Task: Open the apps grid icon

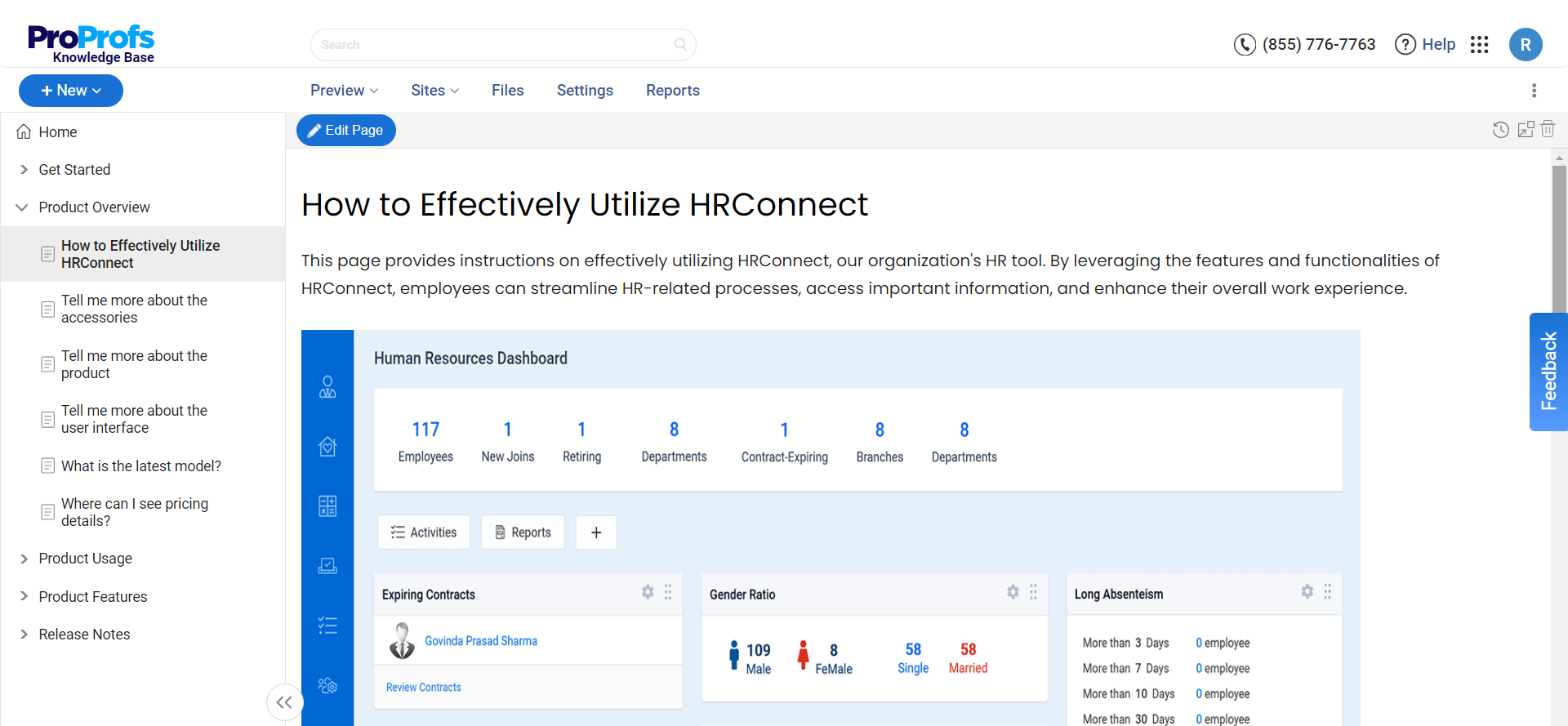Action: pos(1480,44)
